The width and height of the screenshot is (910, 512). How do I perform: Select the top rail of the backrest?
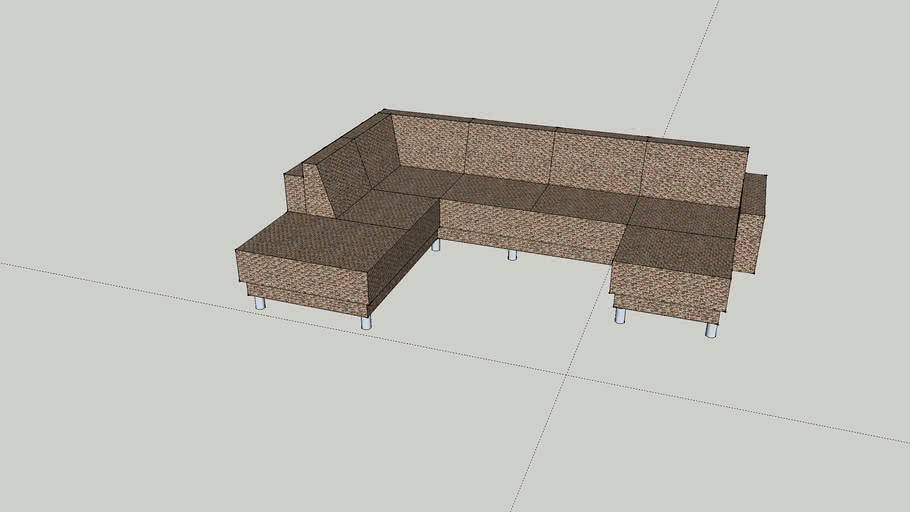pos(566,128)
